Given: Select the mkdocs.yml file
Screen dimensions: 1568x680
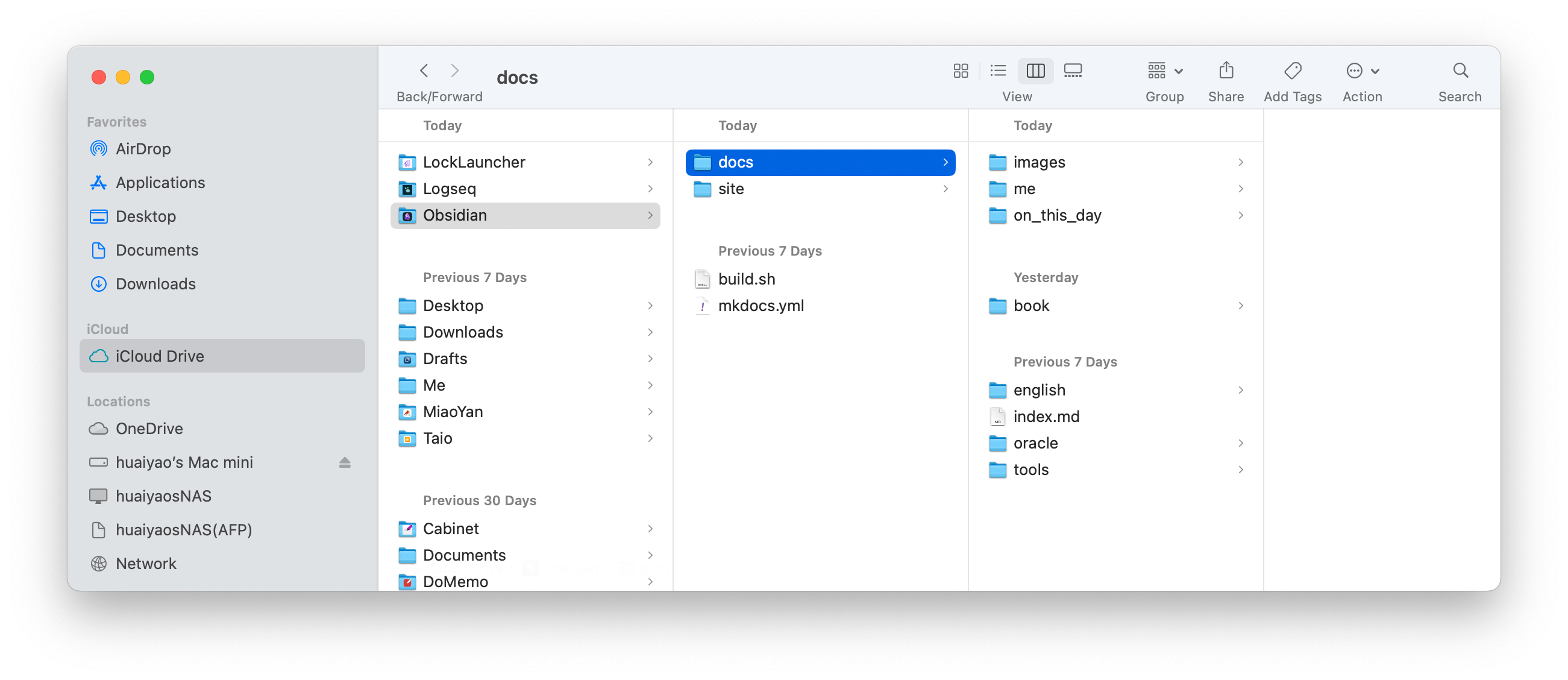Looking at the screenshot, I should (x=821, y=306).
